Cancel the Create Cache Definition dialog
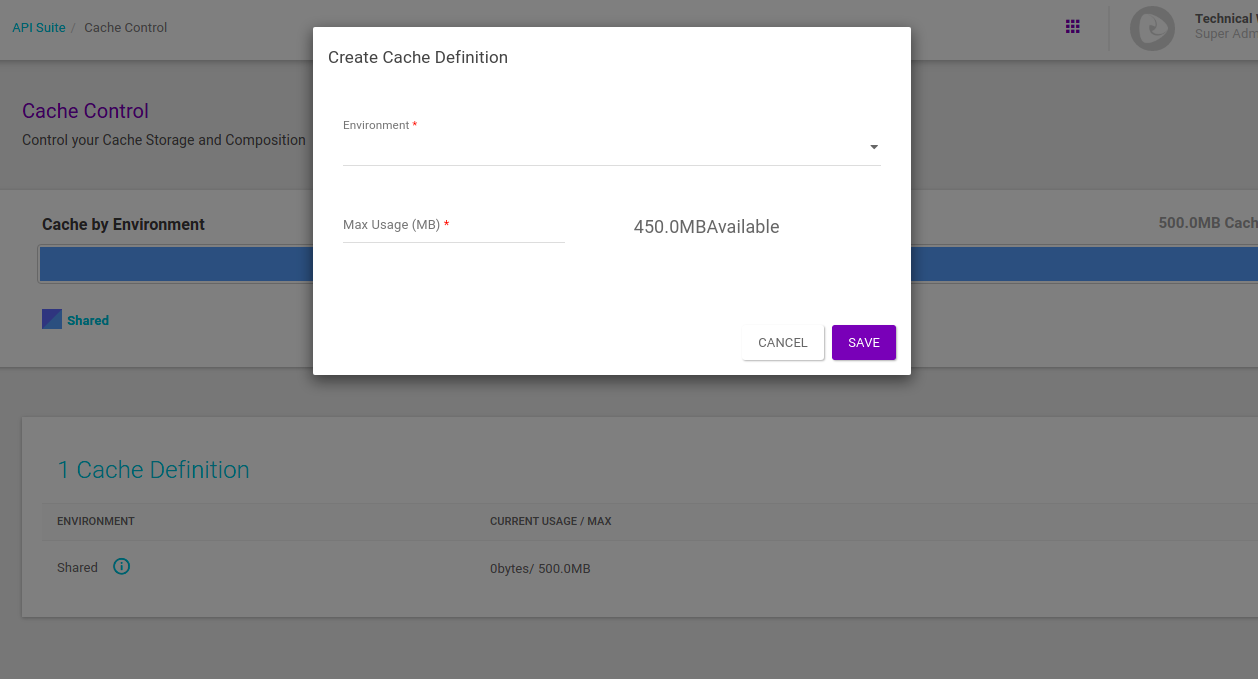This screenshot has width=1258, height=679. click(x=782, y=342)
